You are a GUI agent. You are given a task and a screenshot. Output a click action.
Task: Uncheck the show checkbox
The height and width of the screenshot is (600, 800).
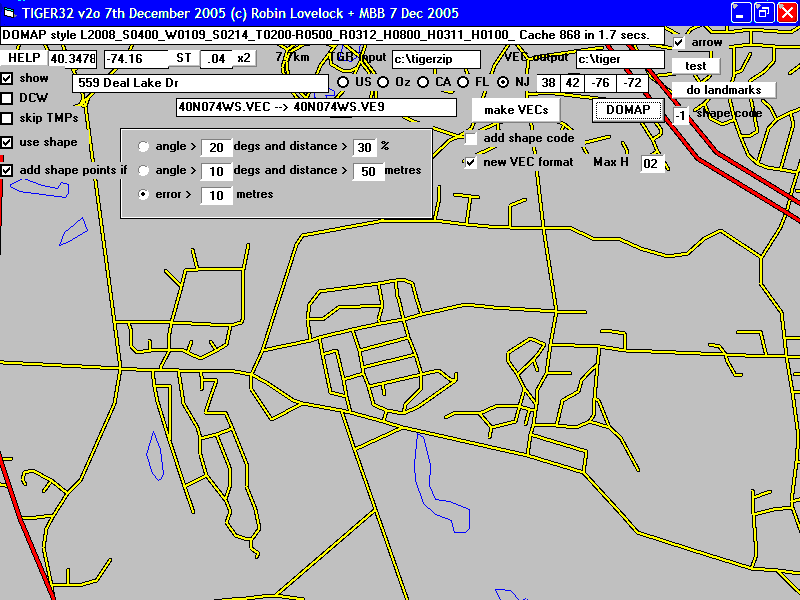click(7, 78)
